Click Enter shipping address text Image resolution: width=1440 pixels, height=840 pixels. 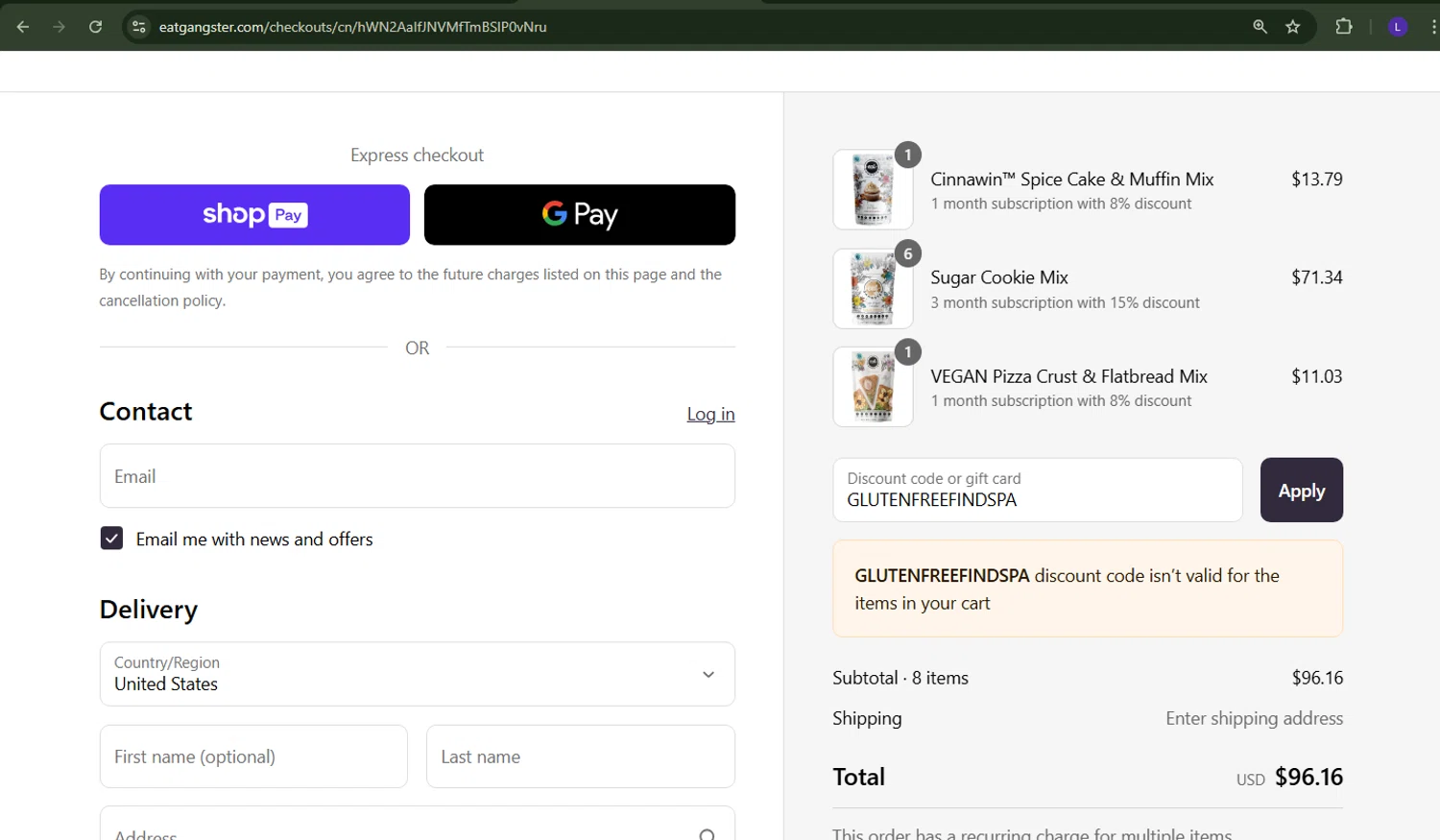click(1255, 718)
